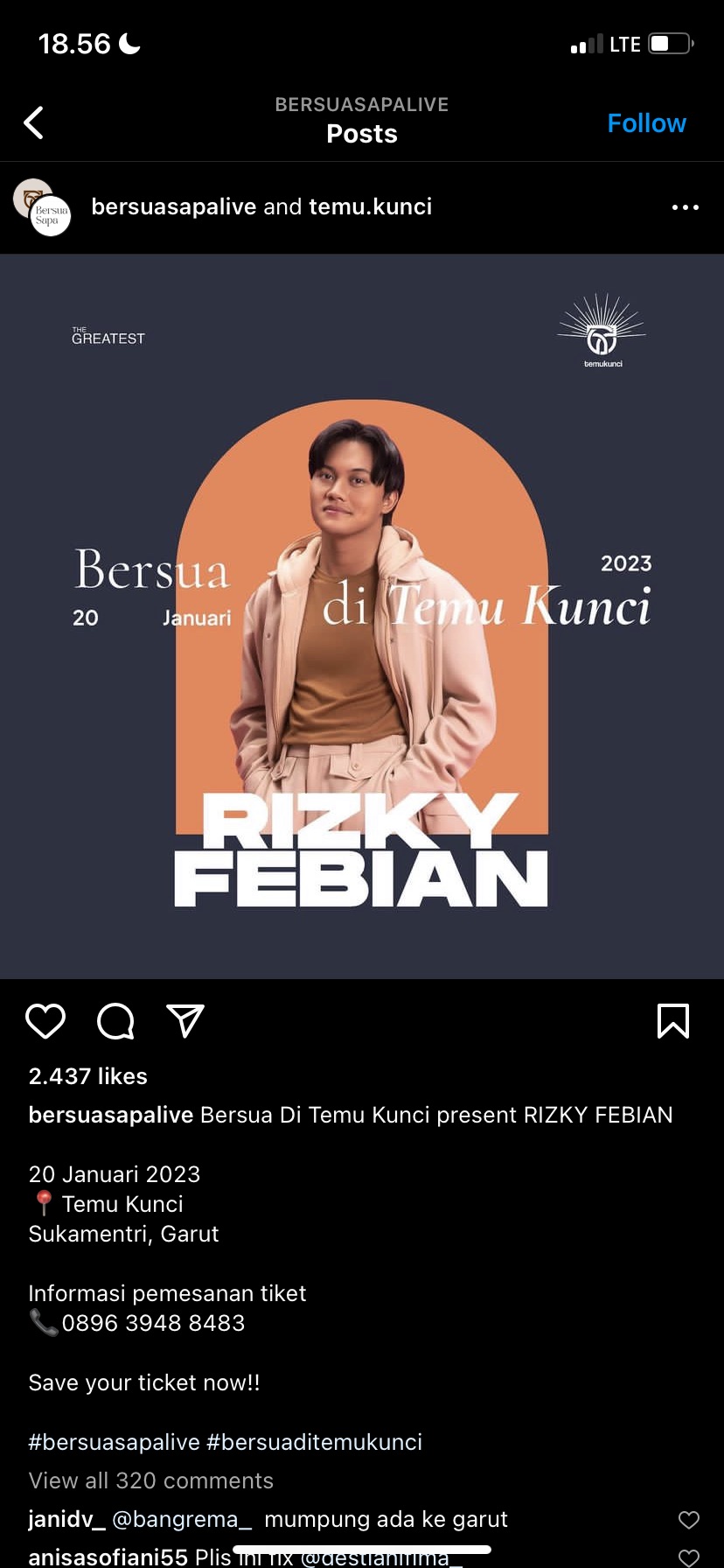Tap bersuasapalive username in caption

111,1115
